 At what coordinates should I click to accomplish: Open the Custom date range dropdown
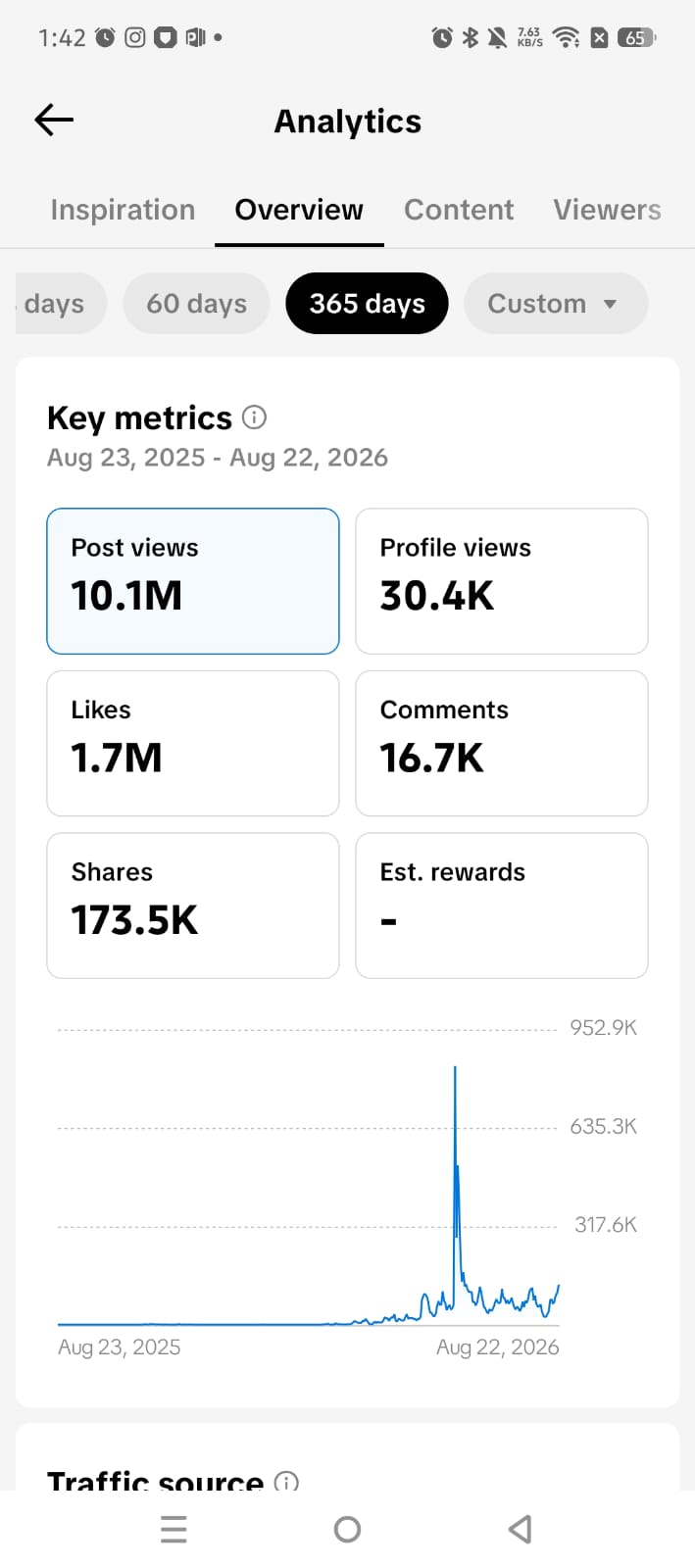[x=556, y=304]
